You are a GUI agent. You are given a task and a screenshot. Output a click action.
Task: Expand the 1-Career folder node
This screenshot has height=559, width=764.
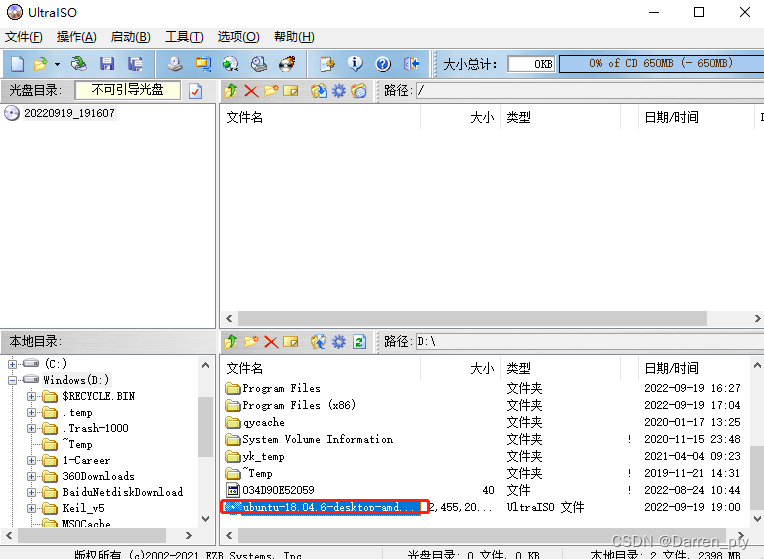[32, 460]
